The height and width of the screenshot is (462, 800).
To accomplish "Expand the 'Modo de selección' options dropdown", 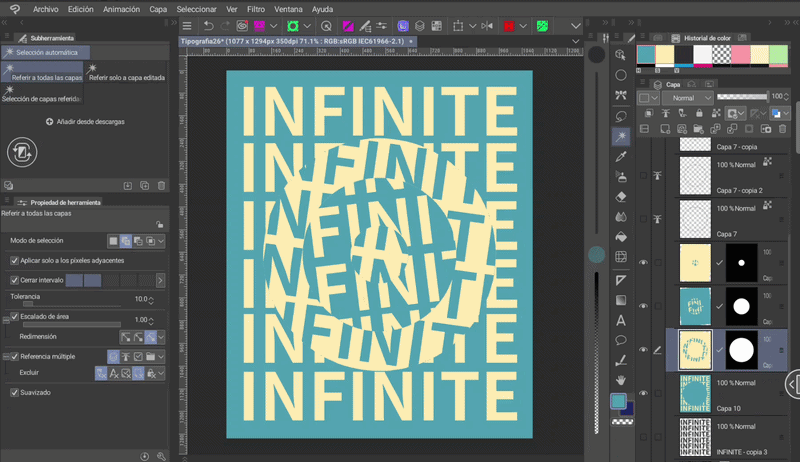I will [161, 241].
